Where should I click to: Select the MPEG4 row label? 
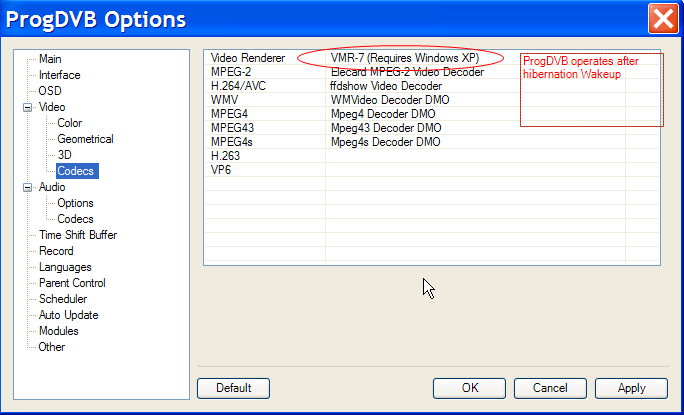(x=229, y=114)
